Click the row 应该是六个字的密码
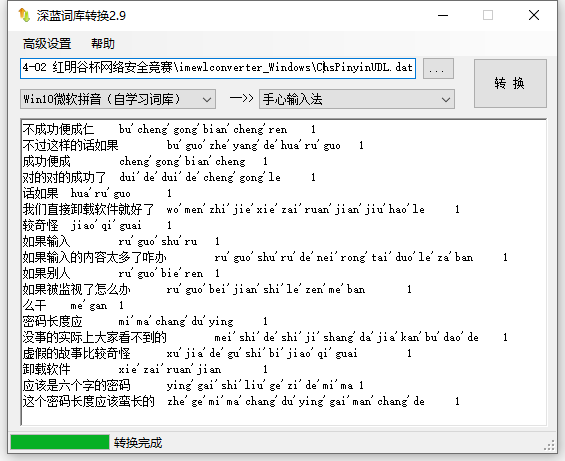This screenshot has width=565, height=461. click(193, 385)
